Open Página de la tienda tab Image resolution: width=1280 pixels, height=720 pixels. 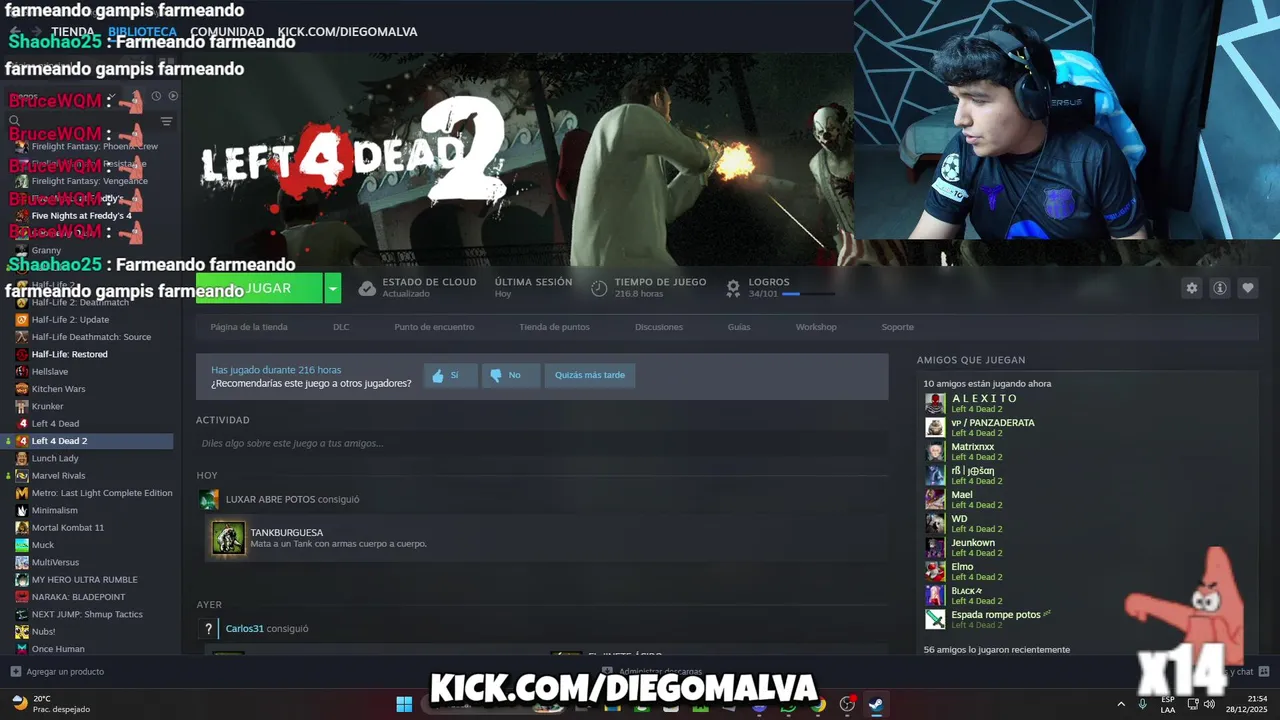pos(249,327)
